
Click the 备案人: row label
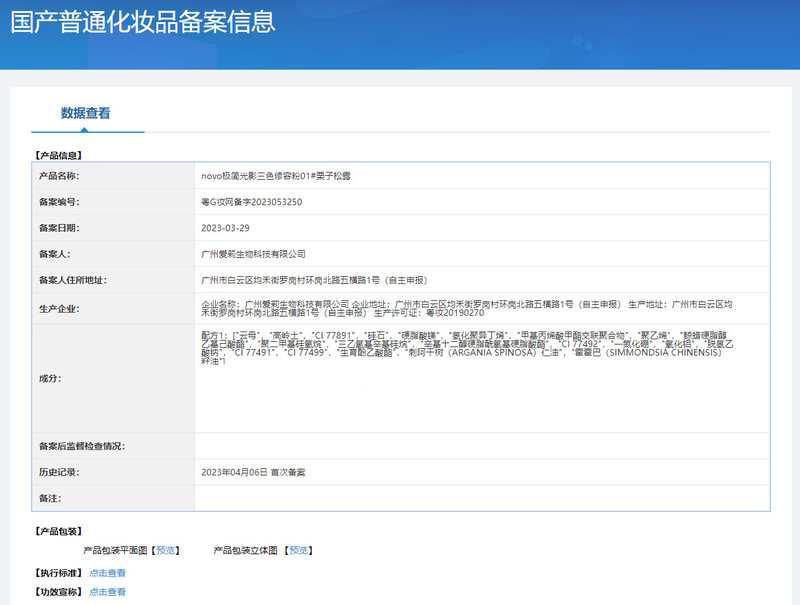[x=55, y=254]
